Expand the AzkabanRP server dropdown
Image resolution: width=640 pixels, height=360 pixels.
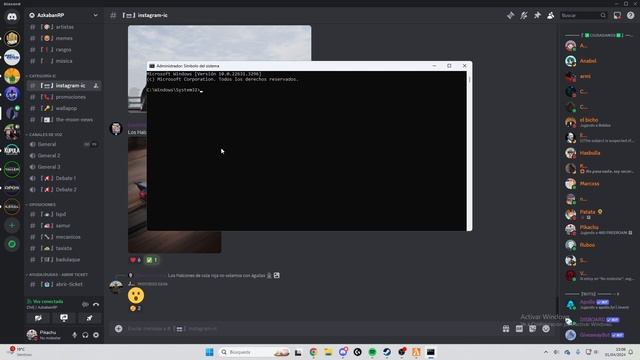pyautogui.click(x=95, y=15)
